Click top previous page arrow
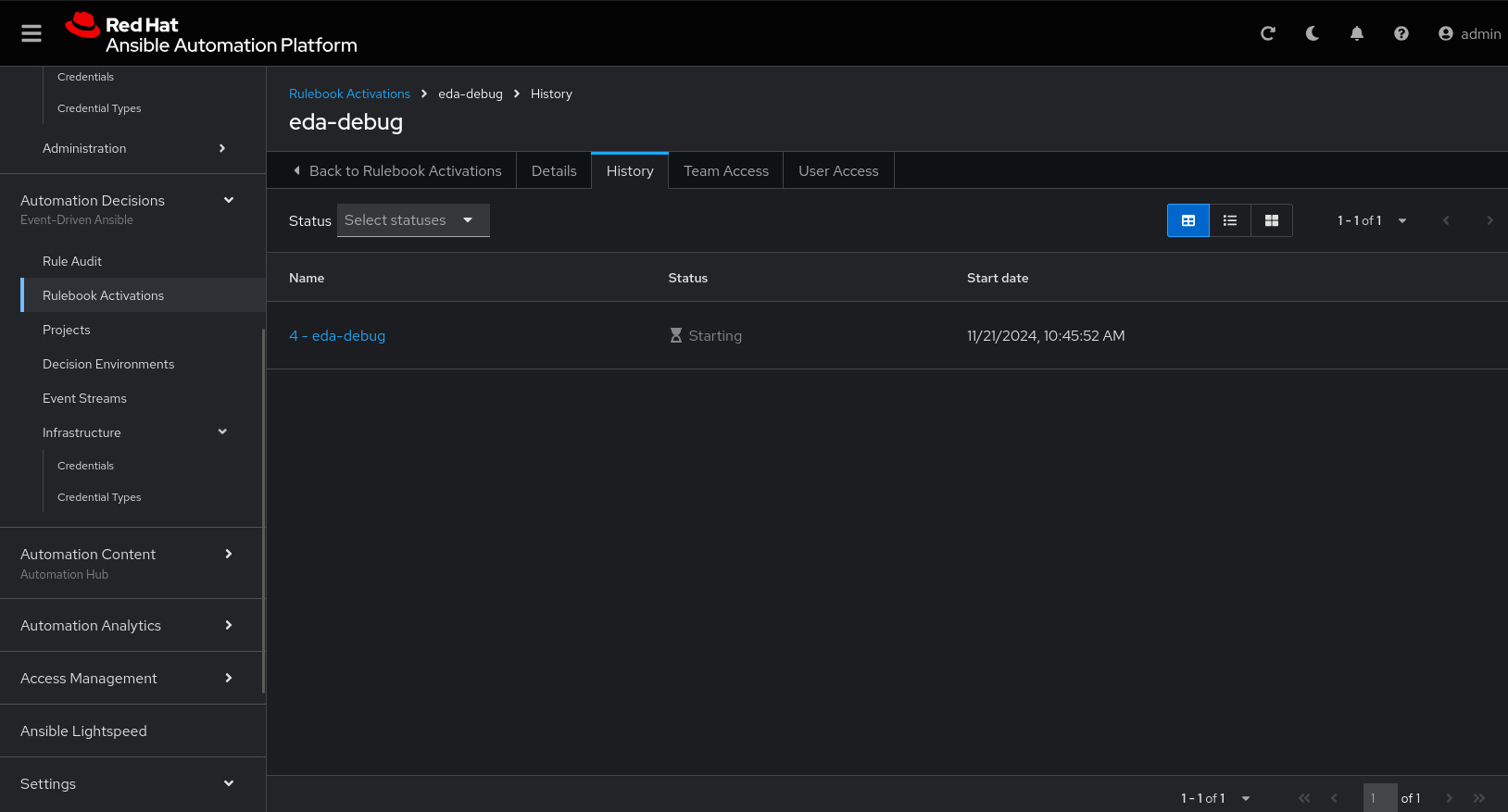 (1446, 220)
